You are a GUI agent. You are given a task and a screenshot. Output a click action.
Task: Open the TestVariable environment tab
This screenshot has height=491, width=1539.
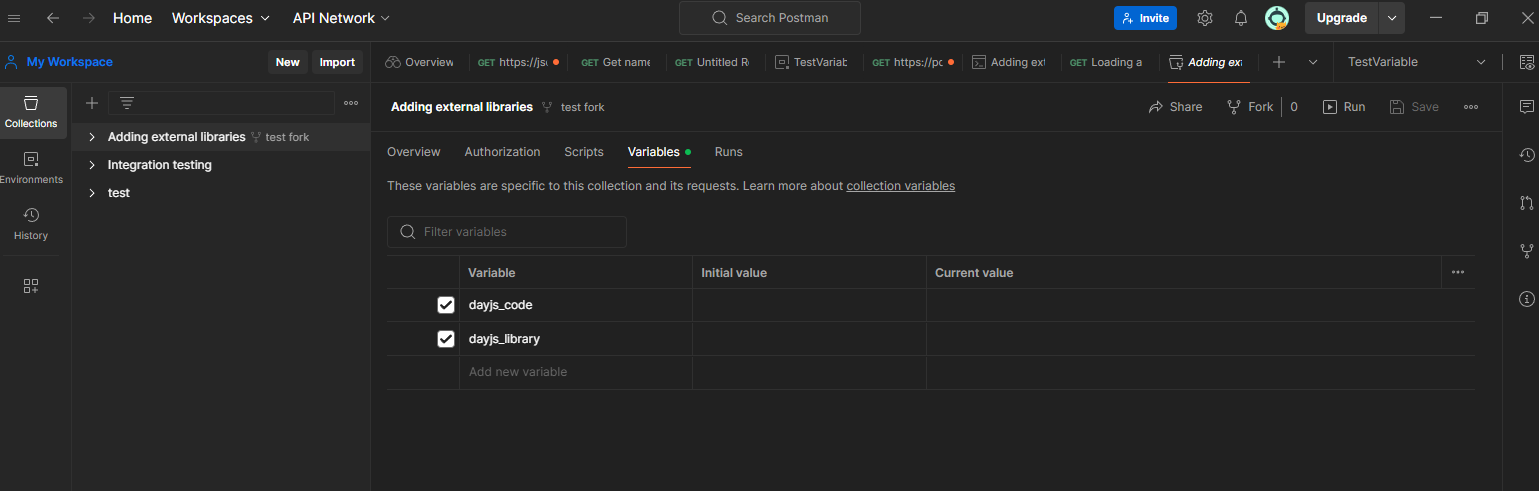811,62
